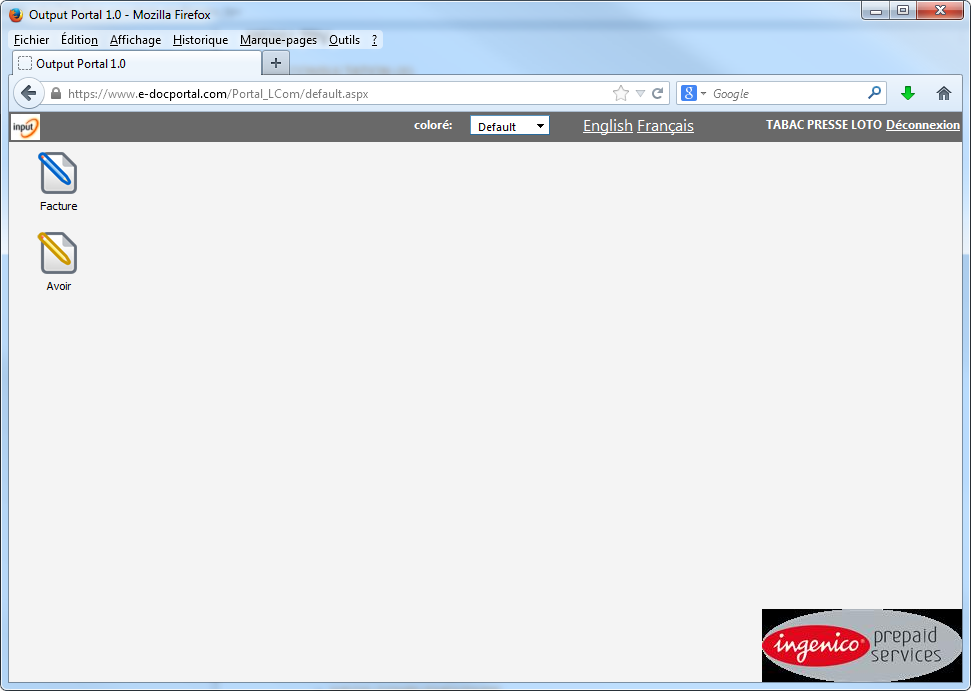The width and height of the screenshot is (971, 691).
Task: Select the Output Portal 1.0 tab
Action: 135,63
